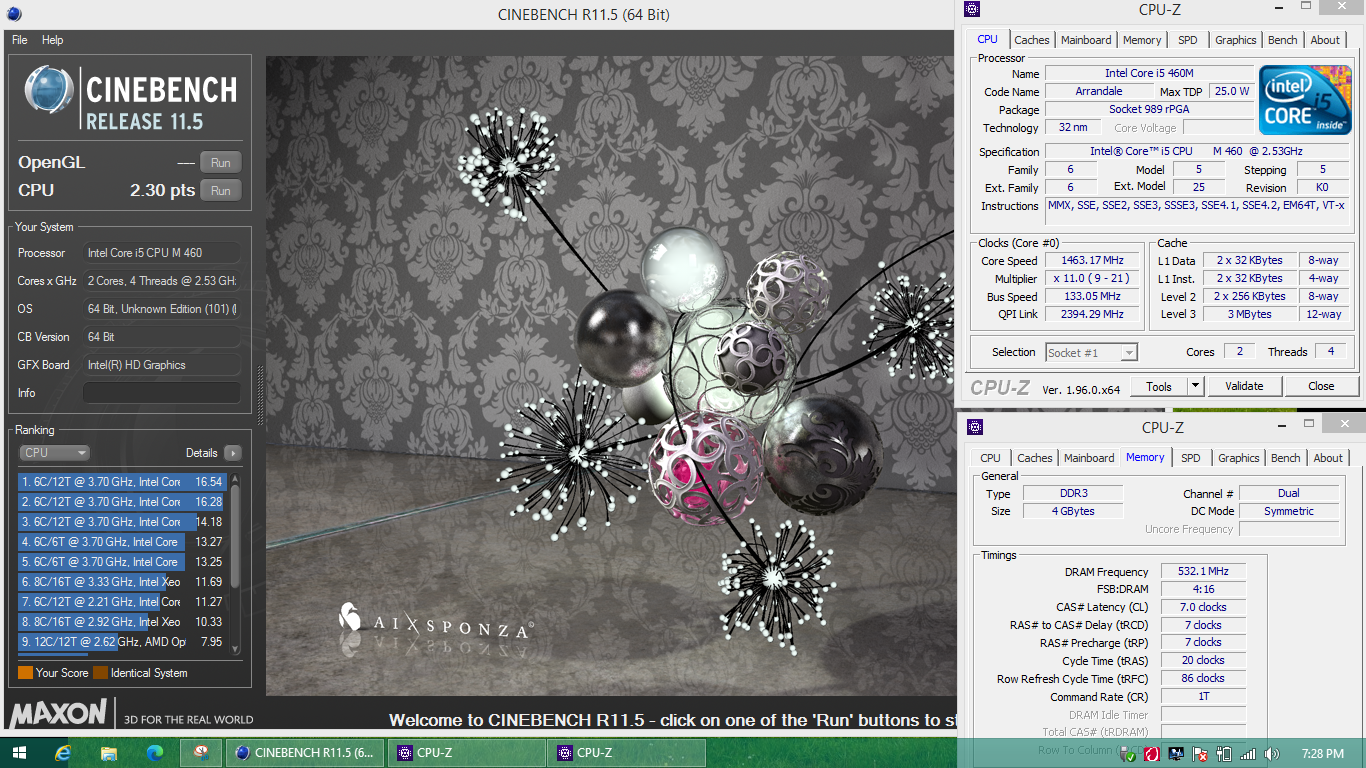The image size is (1366, 768).
Task: Open the File menu in Cinebench
Action: click(x=19, y=40)
